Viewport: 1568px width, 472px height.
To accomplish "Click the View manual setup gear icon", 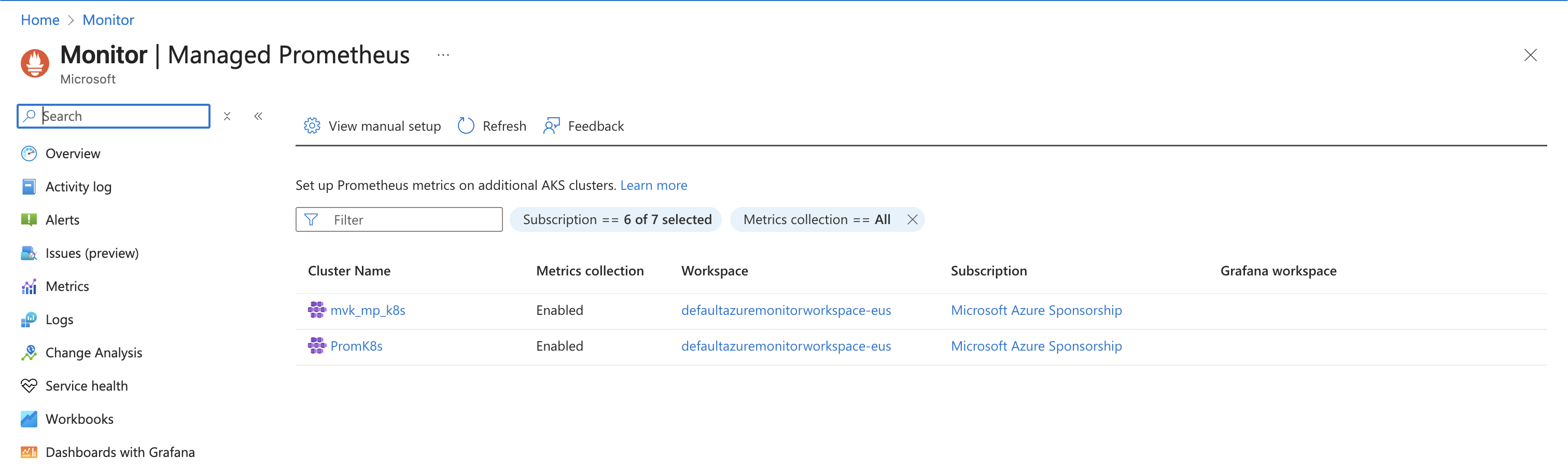I will 312,126.
